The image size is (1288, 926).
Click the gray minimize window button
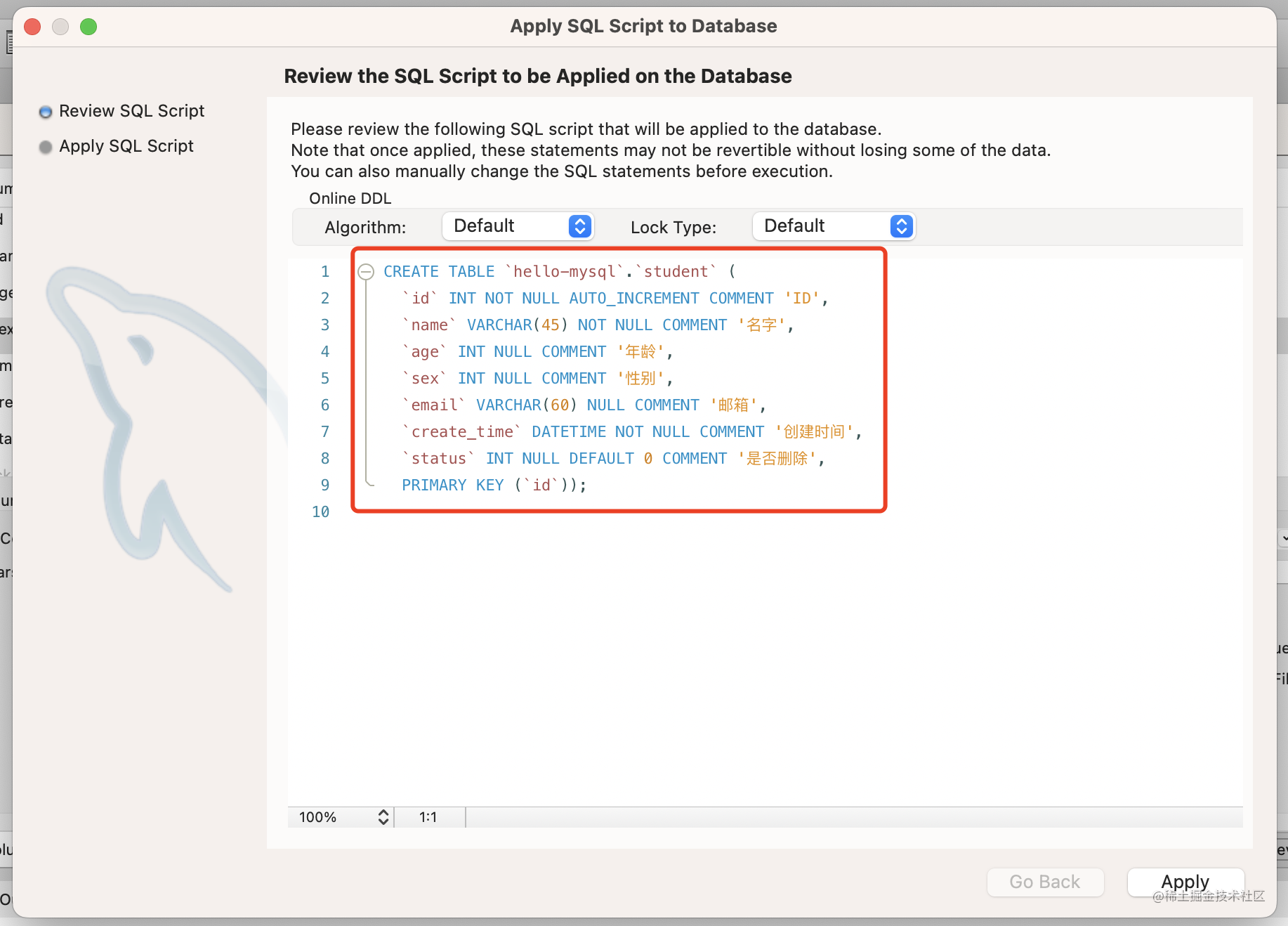tap(60, 27)
